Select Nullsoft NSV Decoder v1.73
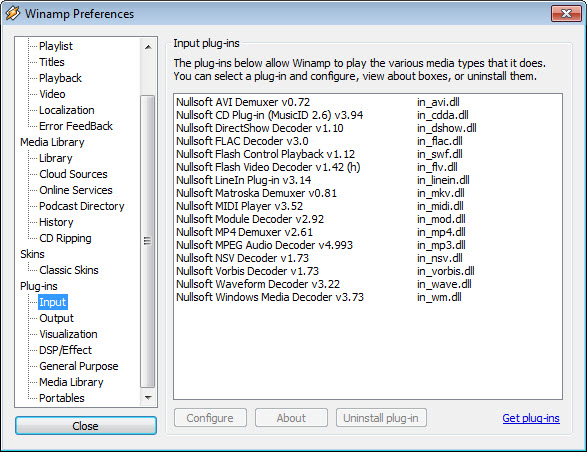 (243, 258)
